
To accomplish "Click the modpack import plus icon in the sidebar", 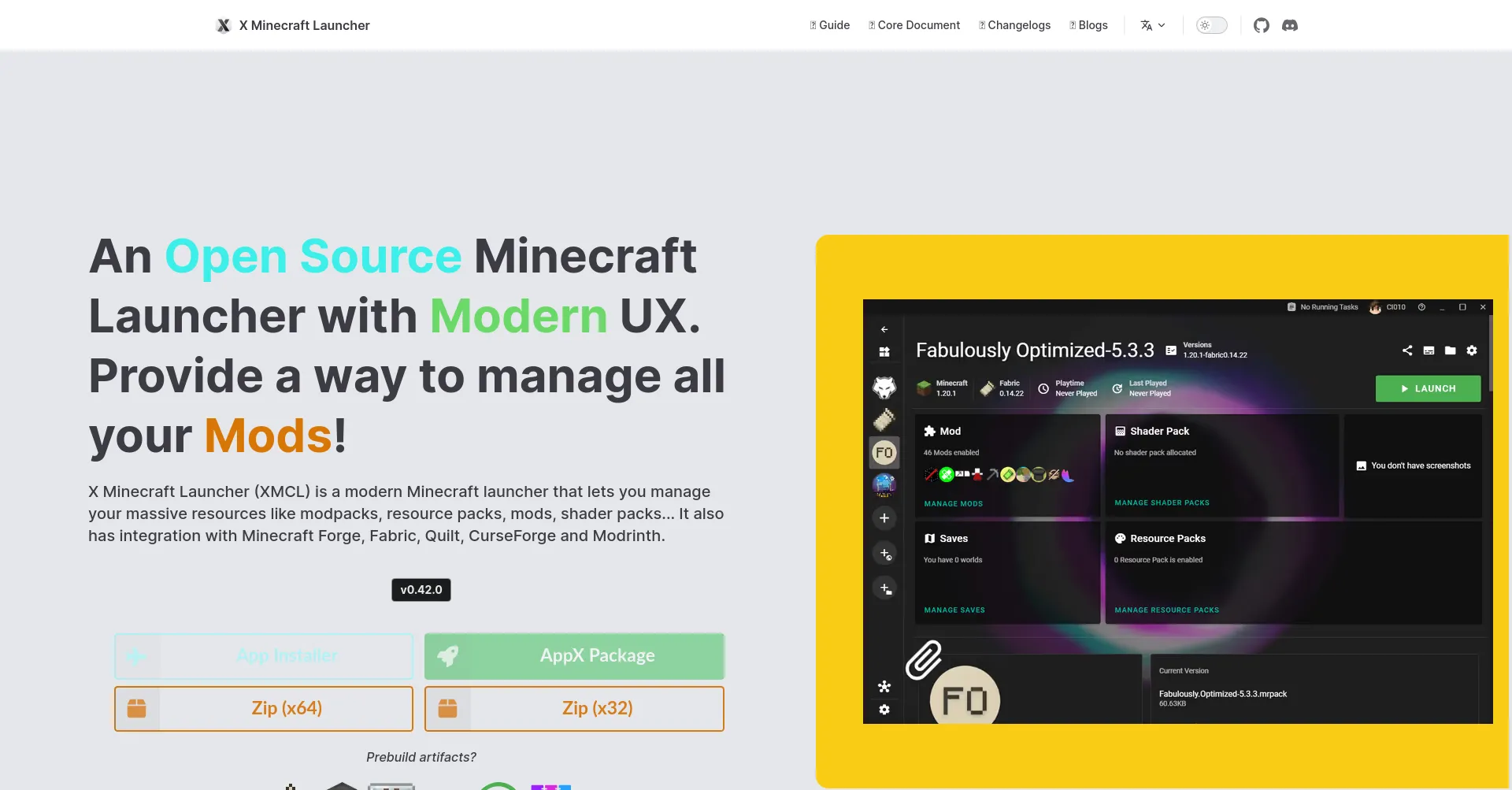I will point(885,554).
